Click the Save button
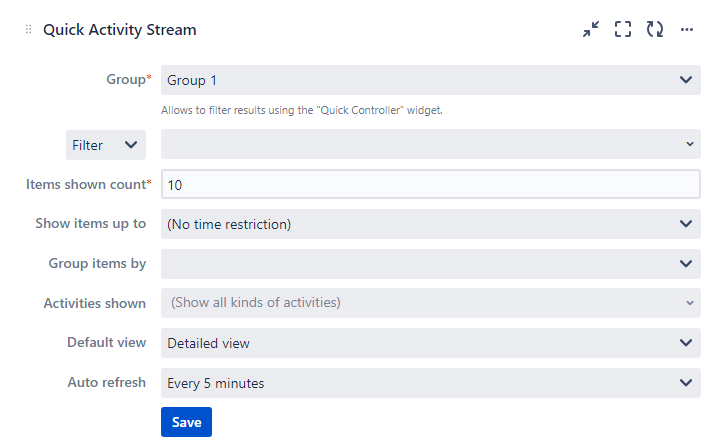719x444 pixels. 186,422
